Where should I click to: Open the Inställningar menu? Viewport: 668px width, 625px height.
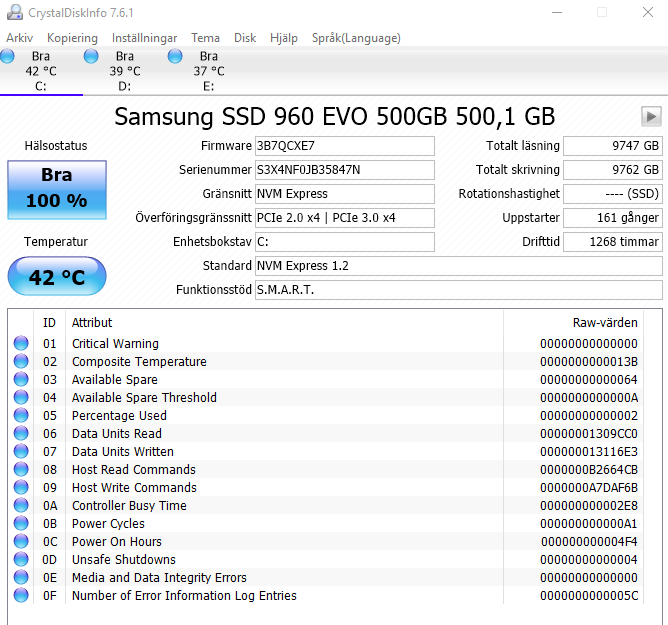[144, 38]
